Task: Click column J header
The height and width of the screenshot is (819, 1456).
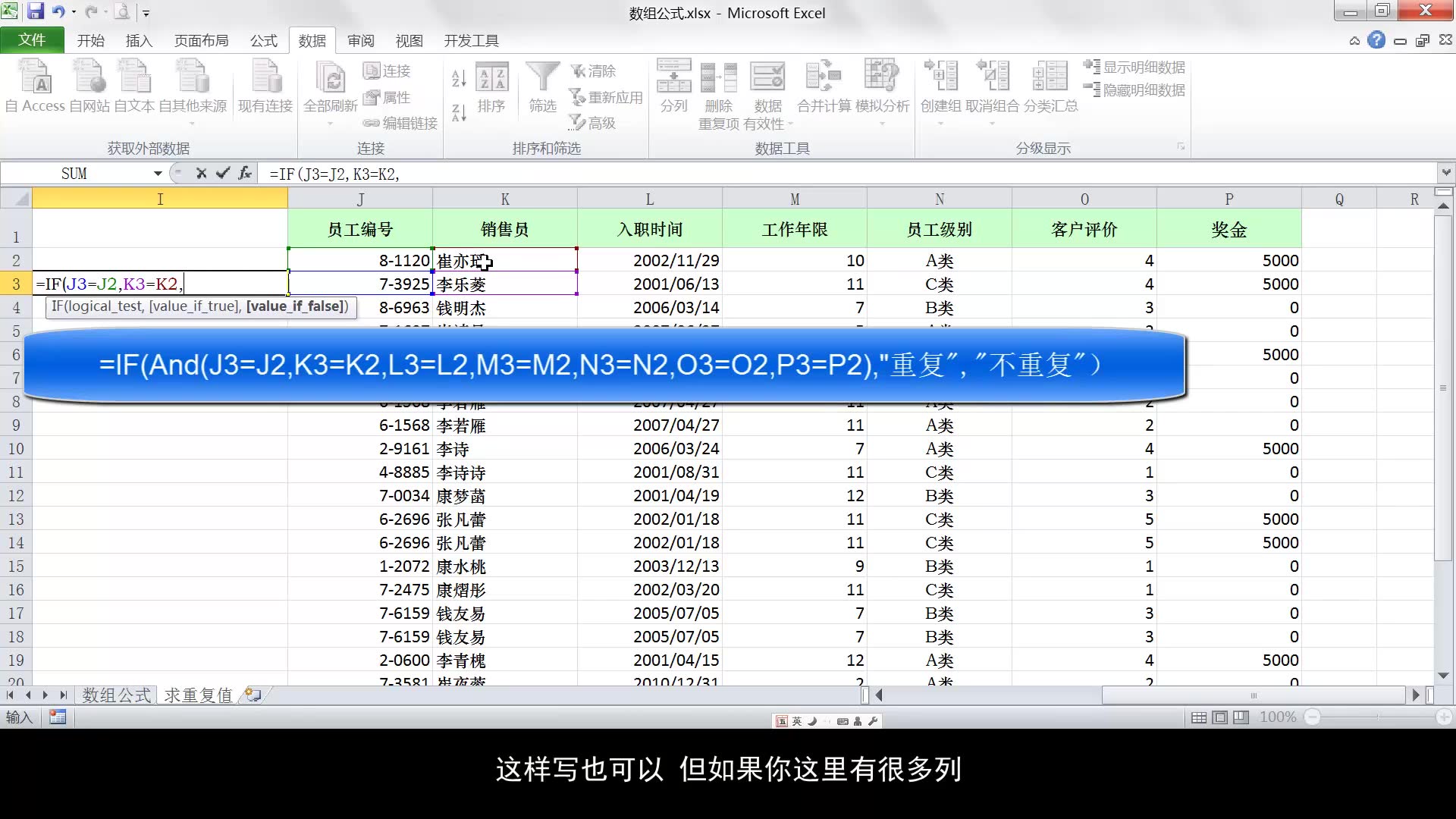Action: [360, 199]
